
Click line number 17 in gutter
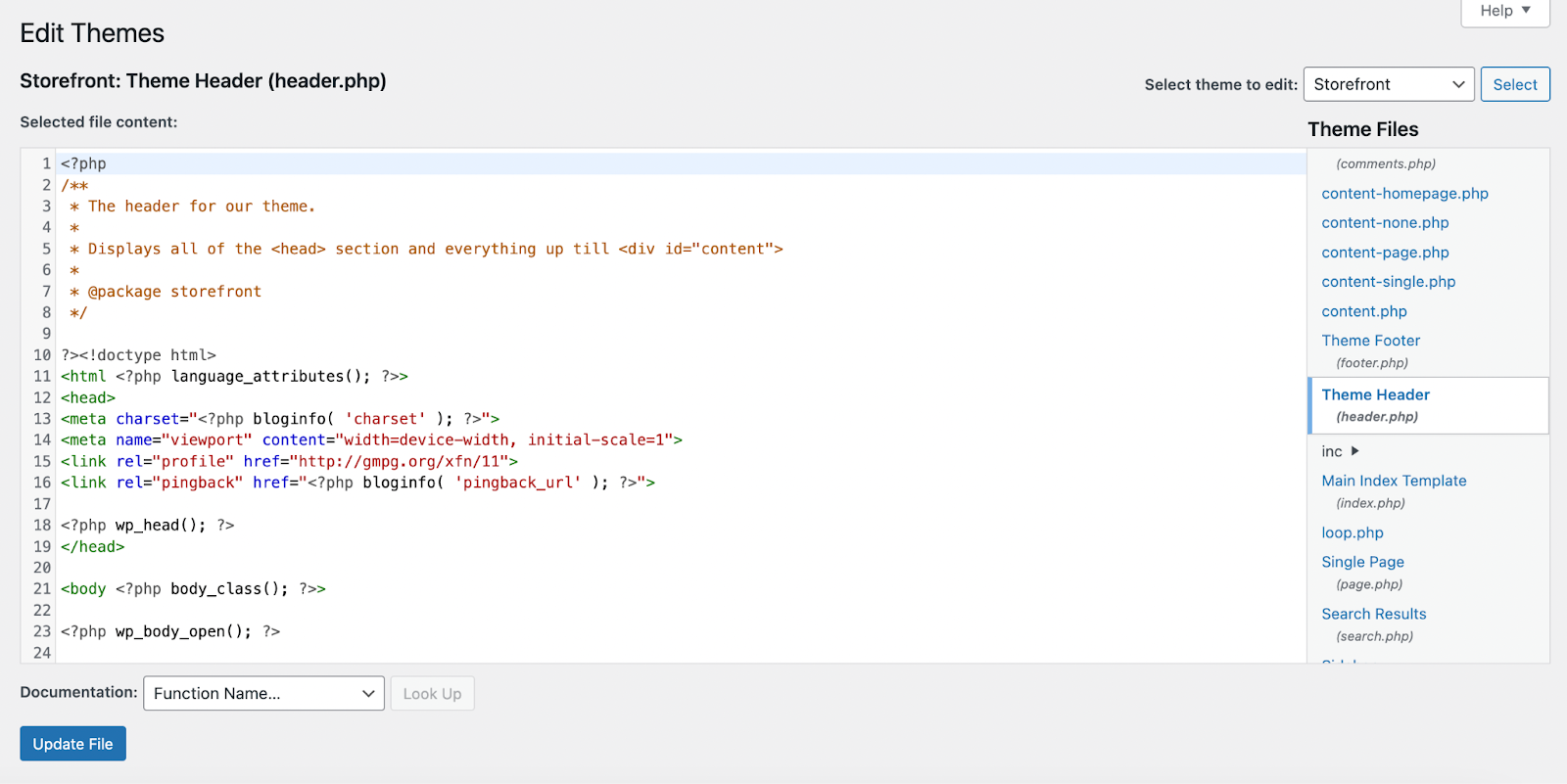click(42, 504)
